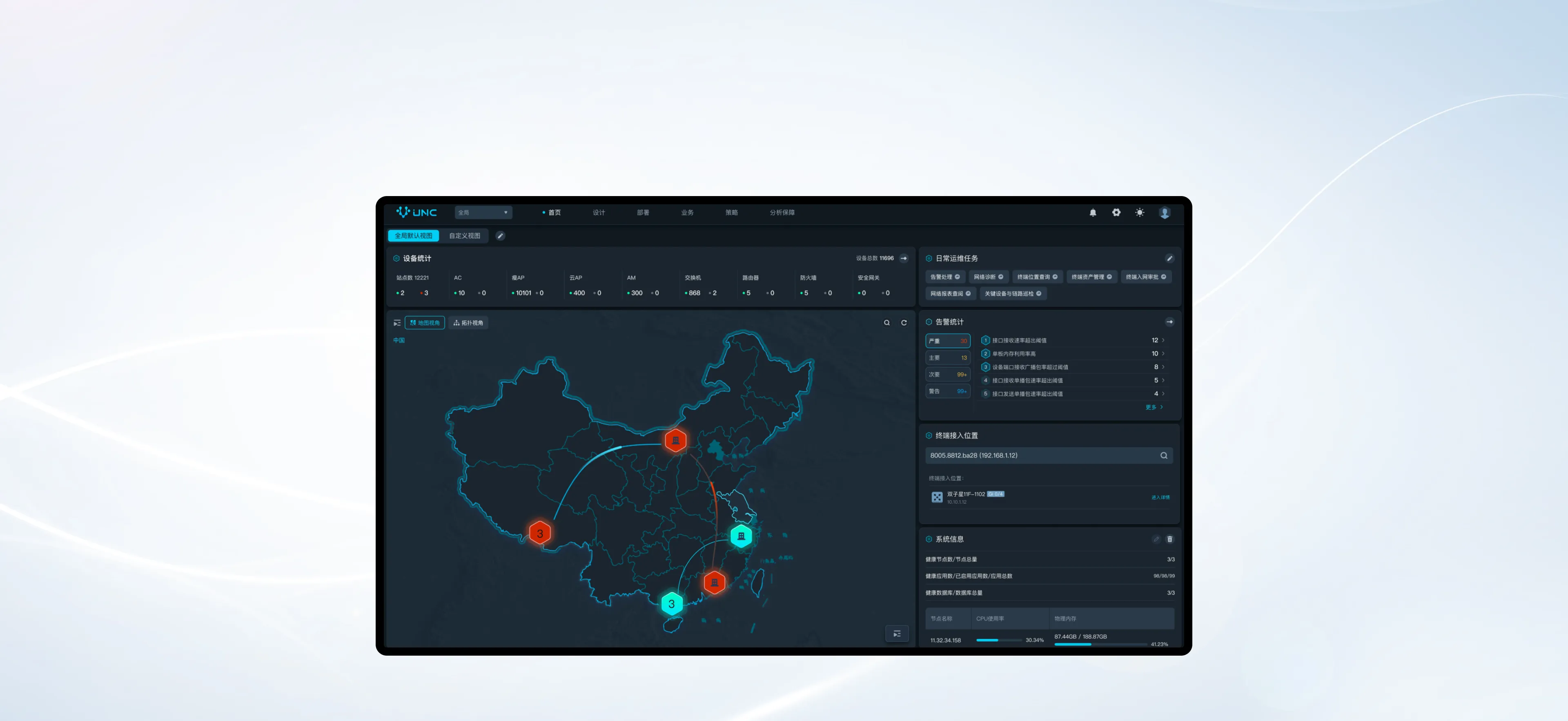Select the 地图视角 map view toggle
This screenshot has height=721, width=1568.
(425, 323)
